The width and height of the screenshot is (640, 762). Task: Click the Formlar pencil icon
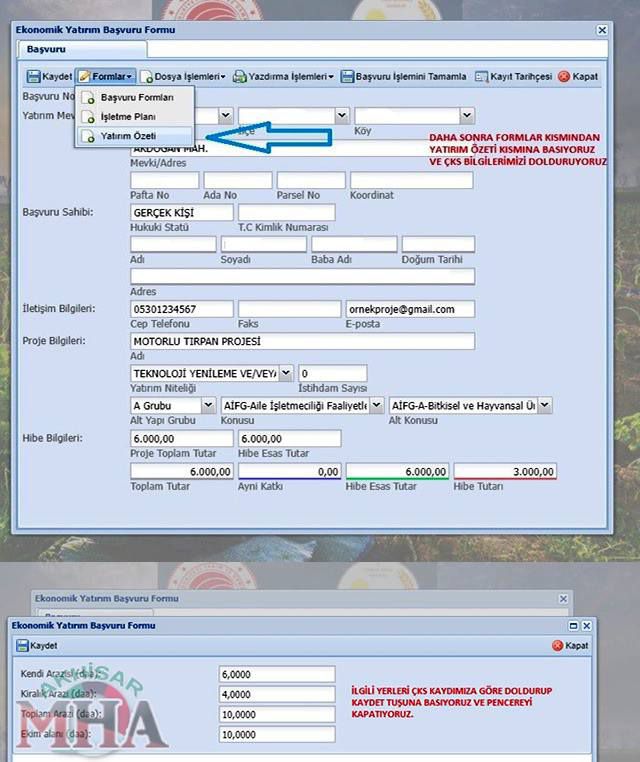(85, 76)
